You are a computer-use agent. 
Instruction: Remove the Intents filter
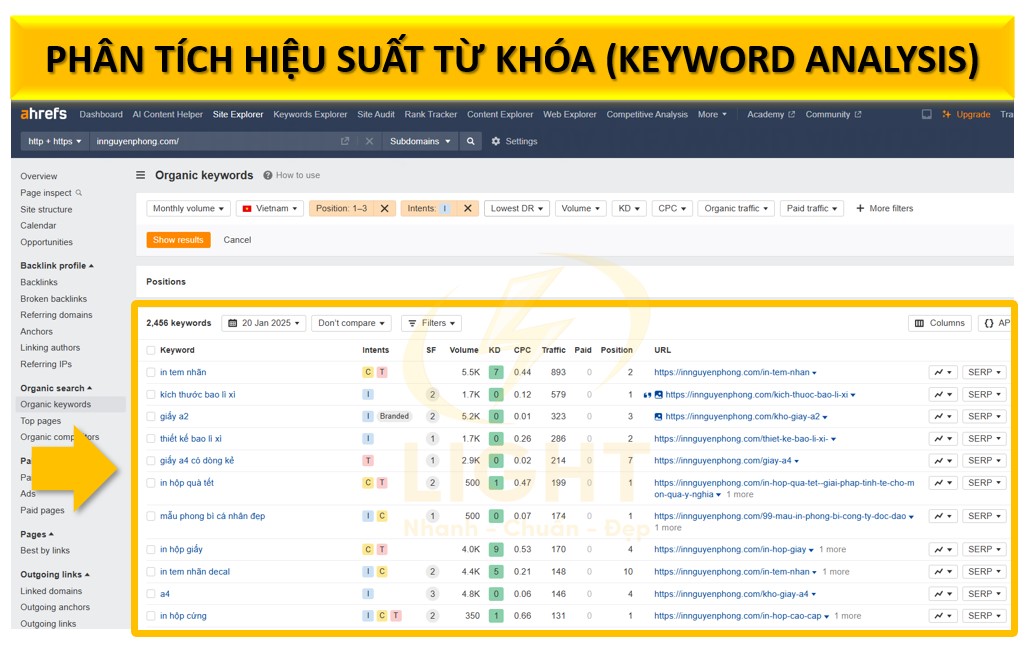click(x=468, y=208)
